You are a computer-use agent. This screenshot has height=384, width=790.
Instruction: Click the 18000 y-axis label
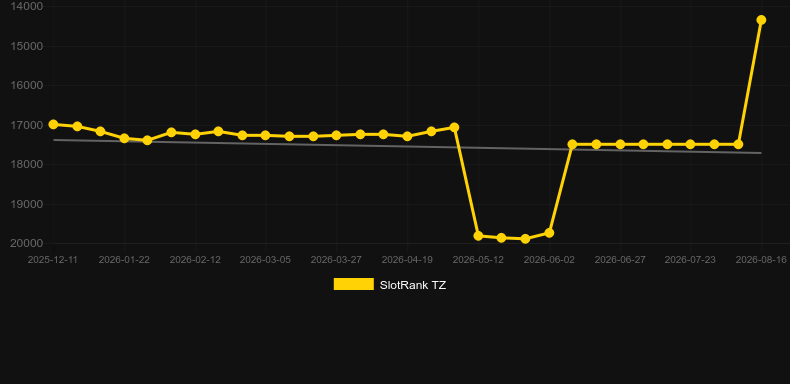click(27, 164)
